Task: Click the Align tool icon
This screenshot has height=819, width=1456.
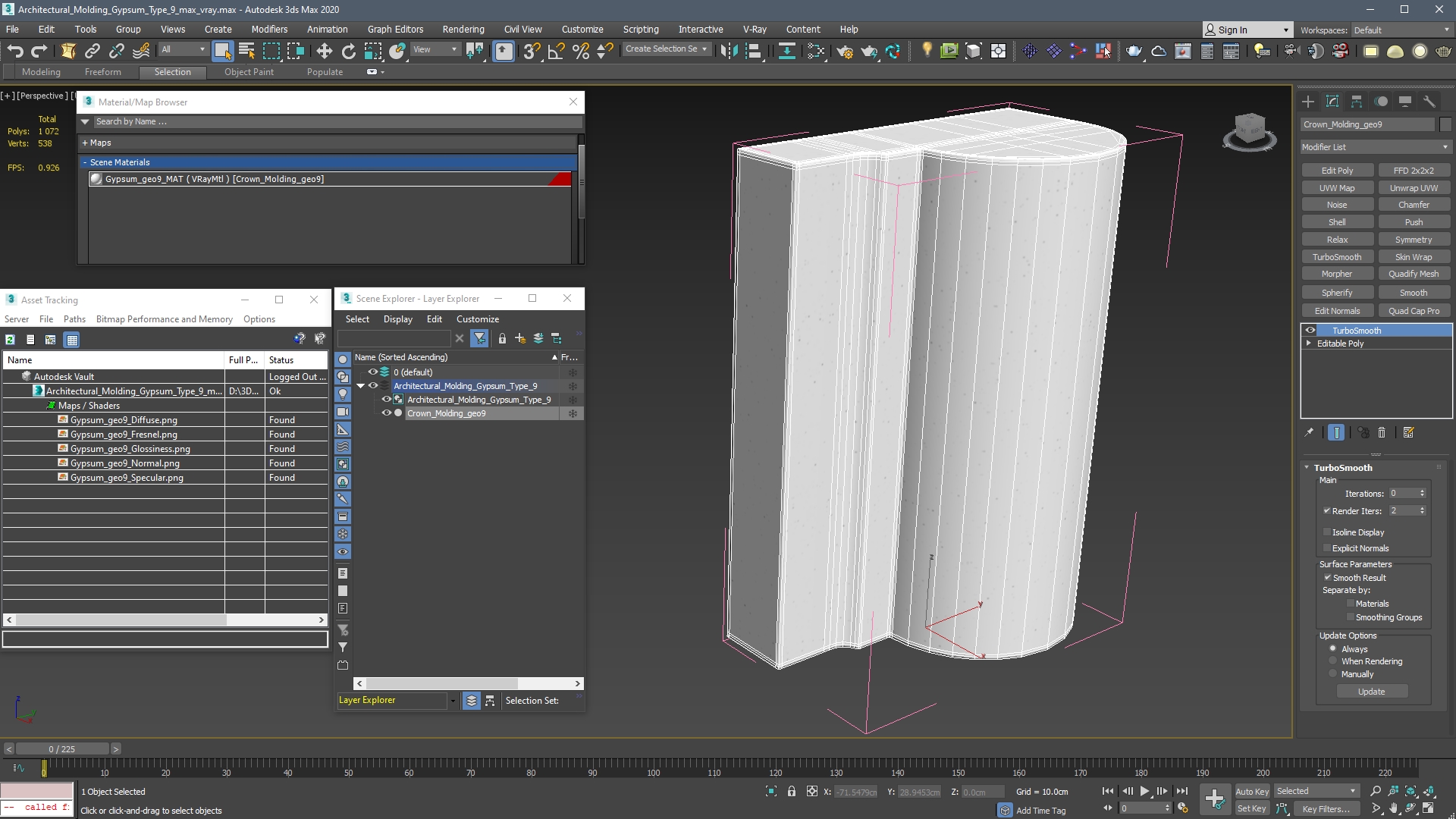Action: click(x=753, y=51)
